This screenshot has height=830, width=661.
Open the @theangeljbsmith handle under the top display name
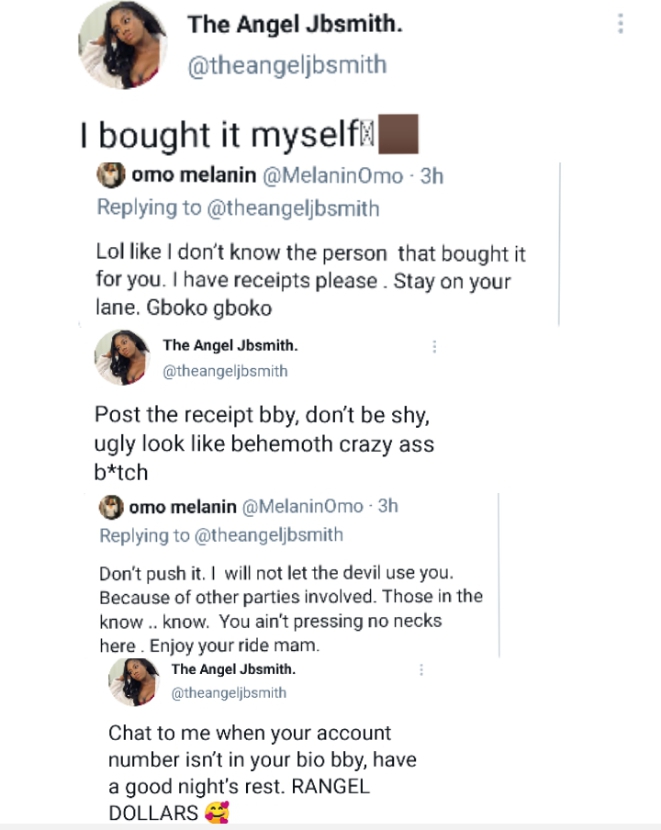click(x=287, y=66)
